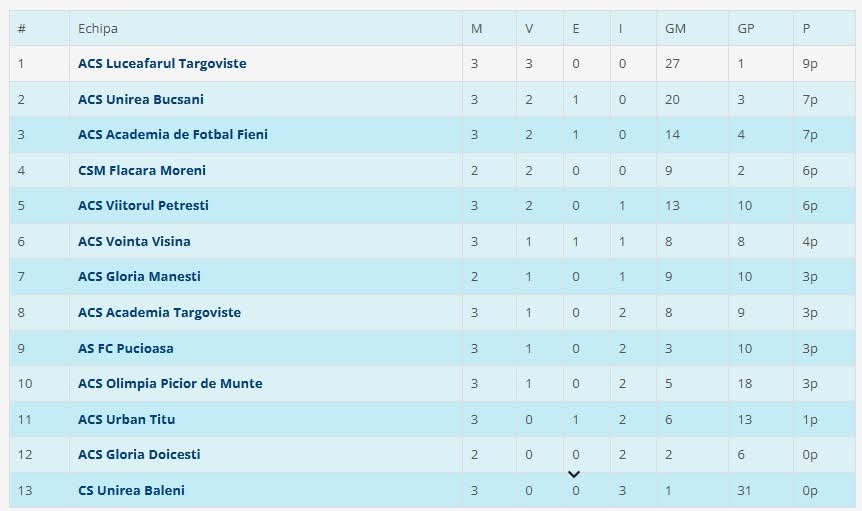
Task: Click the # rank column header
Action: click(x=22, y=28)
